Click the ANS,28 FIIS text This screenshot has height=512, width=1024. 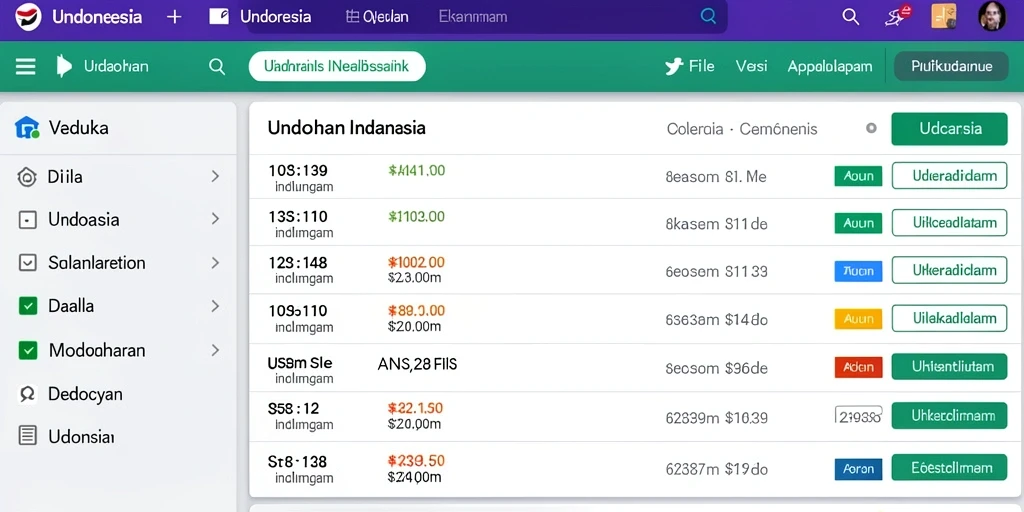click(417, 364)
